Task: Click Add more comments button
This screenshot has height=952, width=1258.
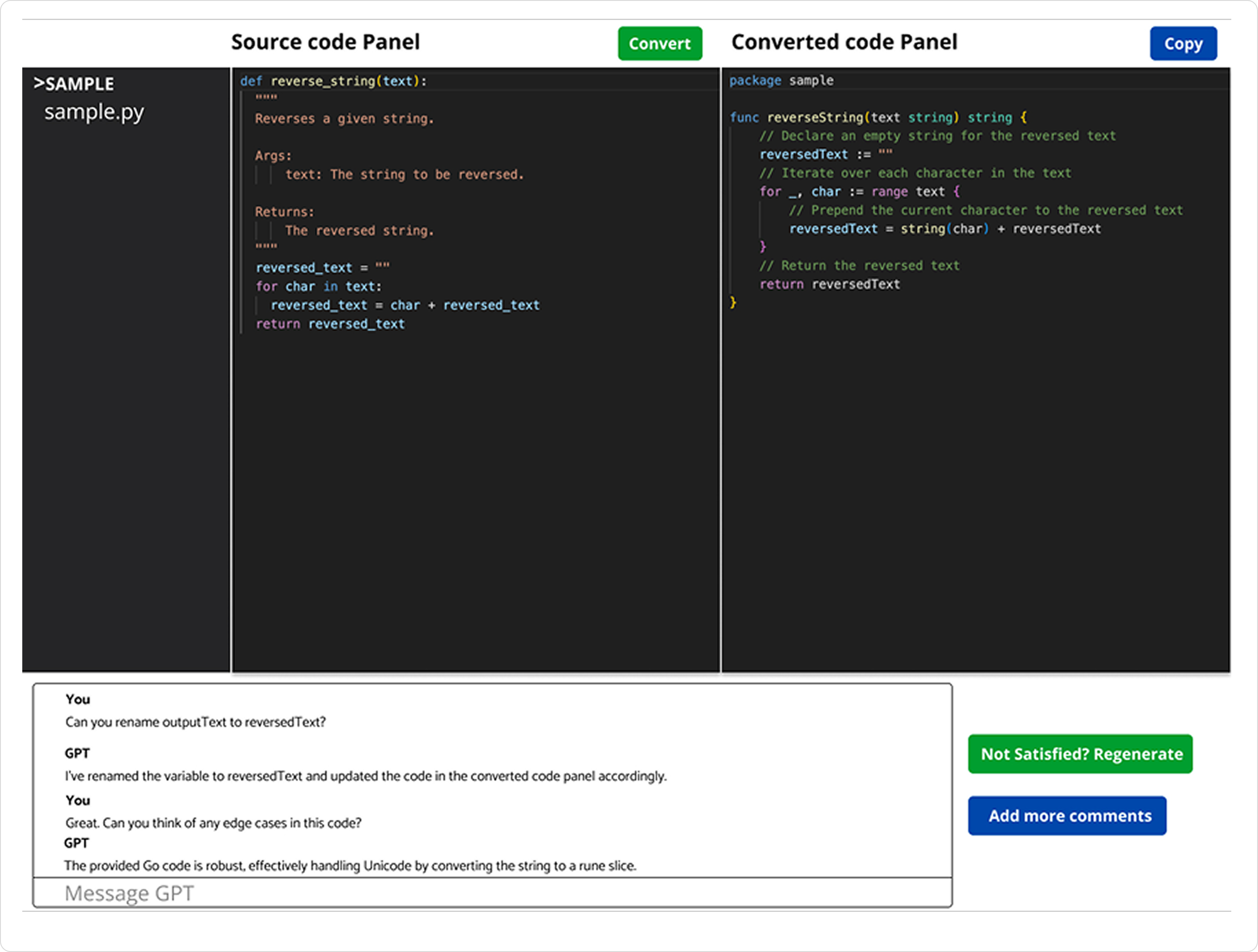Action: [x=1066, y=816]
